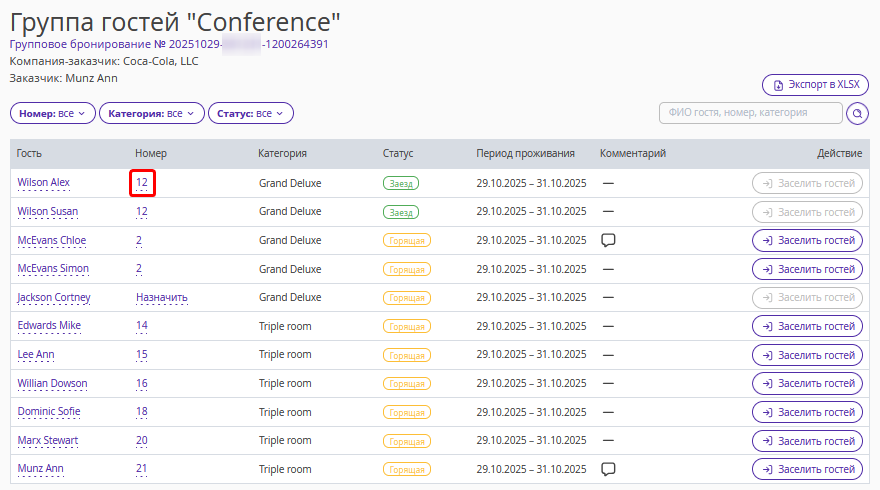The image size is (880, 490).
Task: Export the guest list to XLSX
Action: [x=815, y=85]
